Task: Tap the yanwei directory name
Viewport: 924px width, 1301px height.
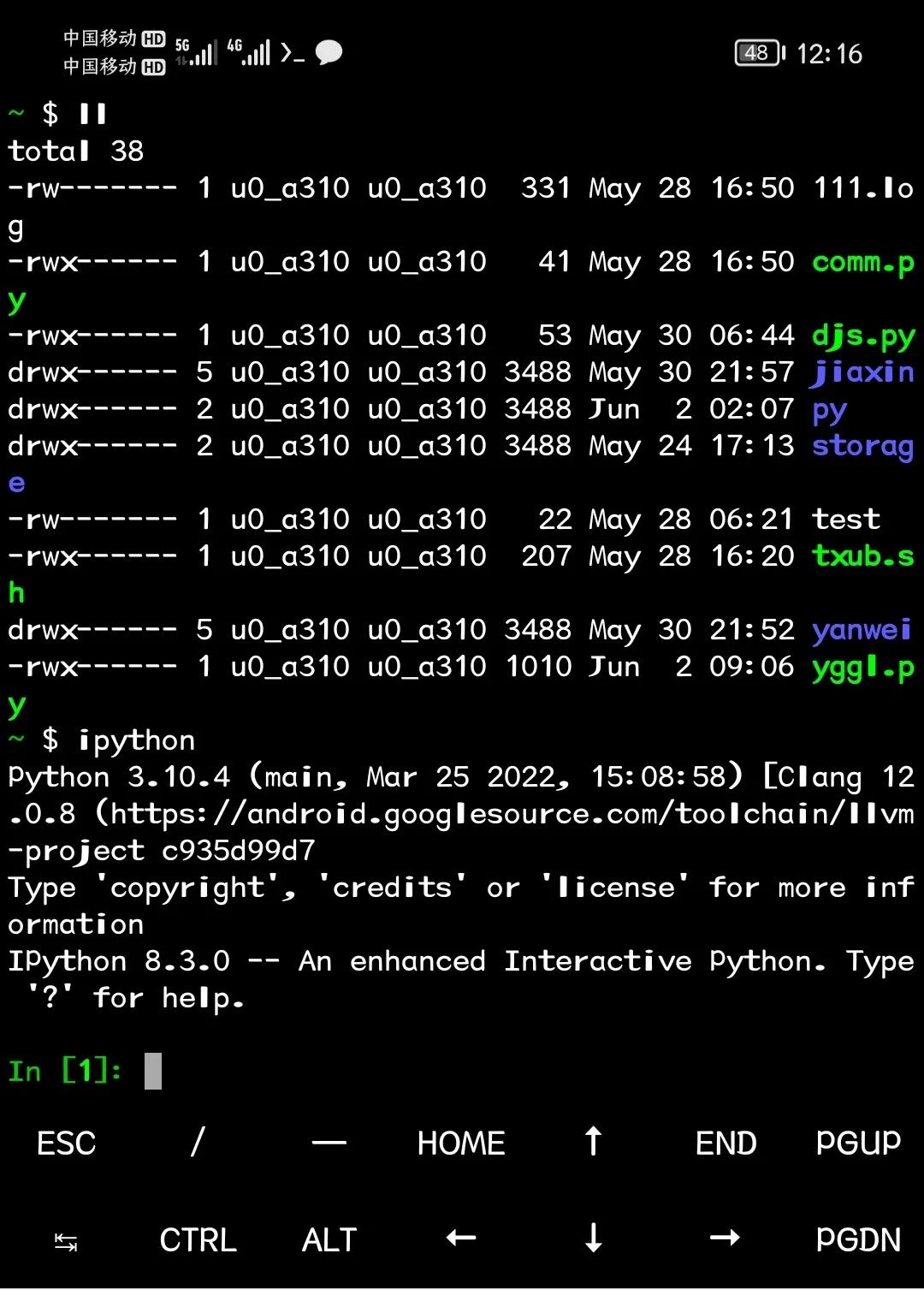Action: pos(862,631)
